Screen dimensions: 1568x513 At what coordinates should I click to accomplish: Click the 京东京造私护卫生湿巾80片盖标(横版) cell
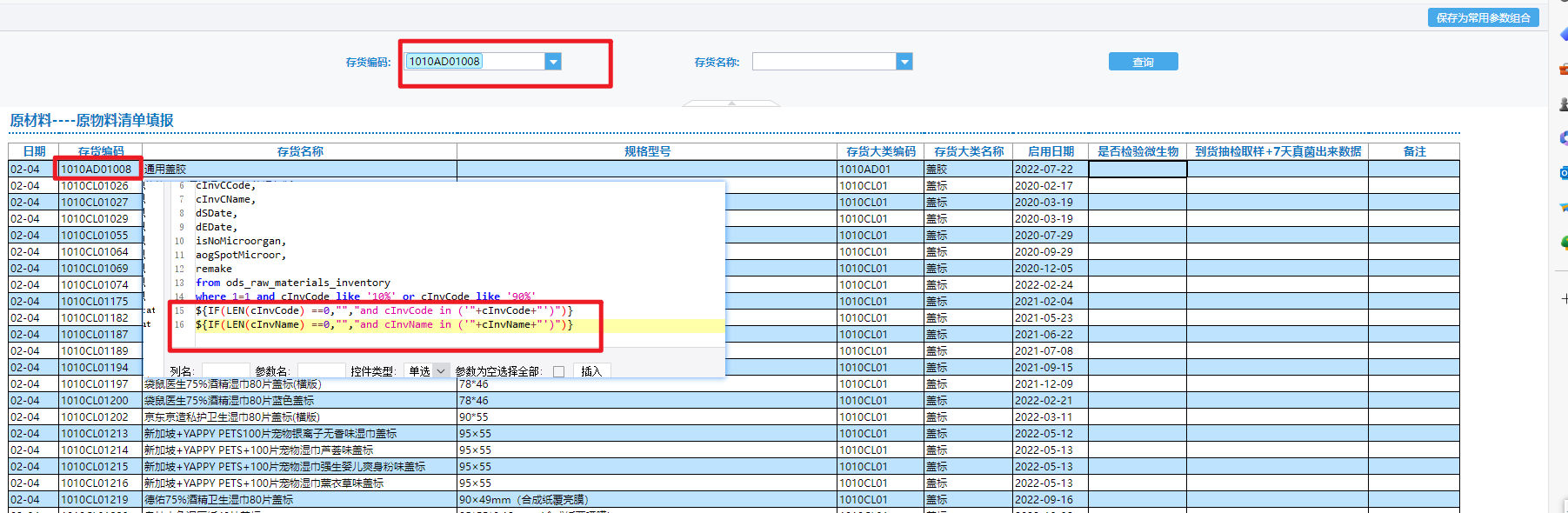coord(300,417)
